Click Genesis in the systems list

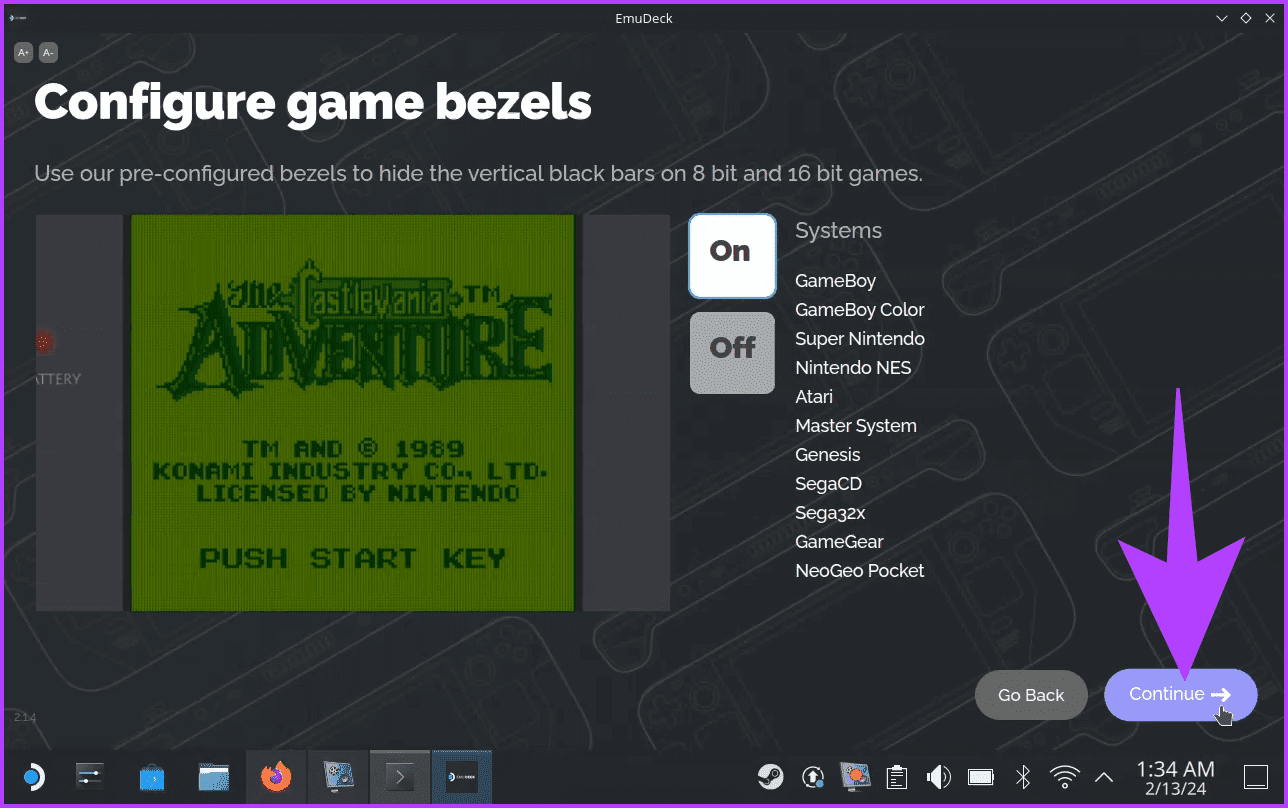coord(827,455)
